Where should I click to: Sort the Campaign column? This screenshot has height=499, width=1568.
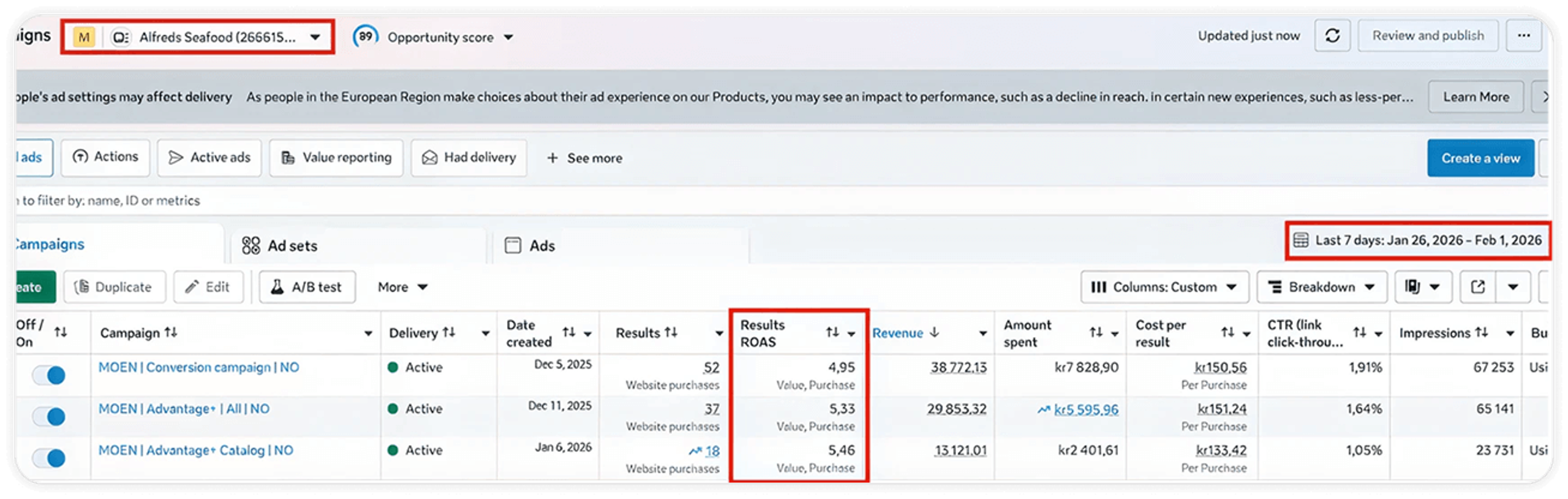pos(171,332)
